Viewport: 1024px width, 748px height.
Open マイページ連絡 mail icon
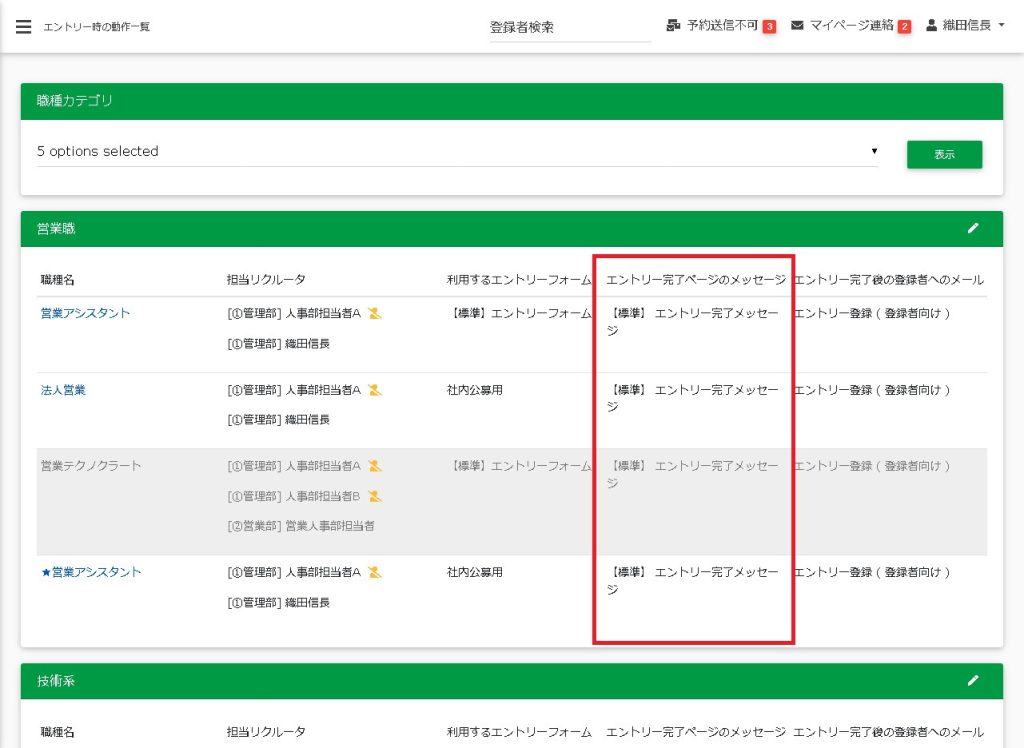(797, 26)
